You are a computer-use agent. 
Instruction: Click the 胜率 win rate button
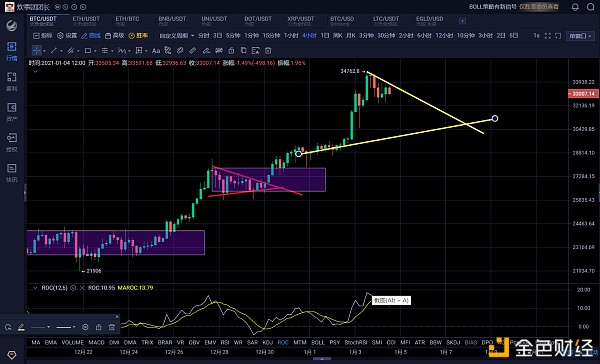(139, 36)
